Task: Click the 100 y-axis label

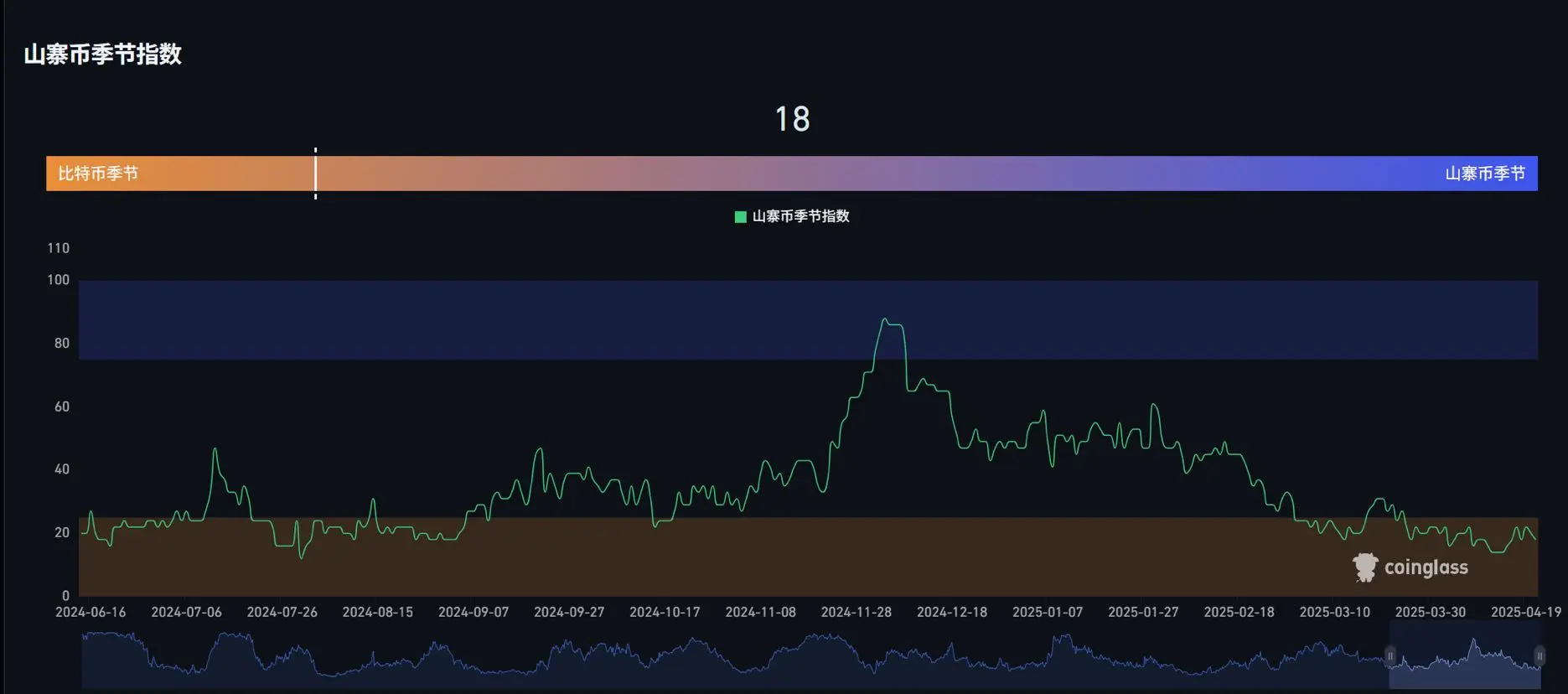Action: (59, 280)
